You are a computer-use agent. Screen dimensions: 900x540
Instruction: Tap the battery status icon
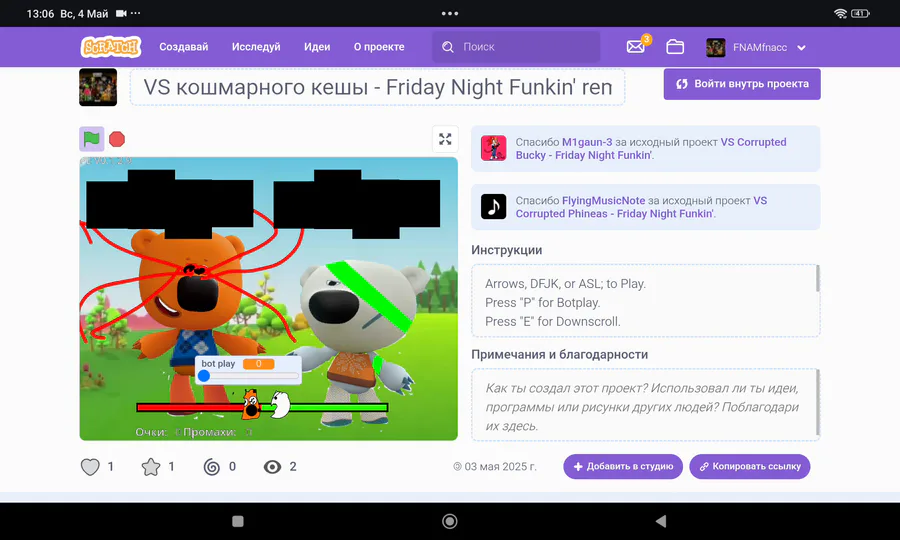(x=860, y=13)
